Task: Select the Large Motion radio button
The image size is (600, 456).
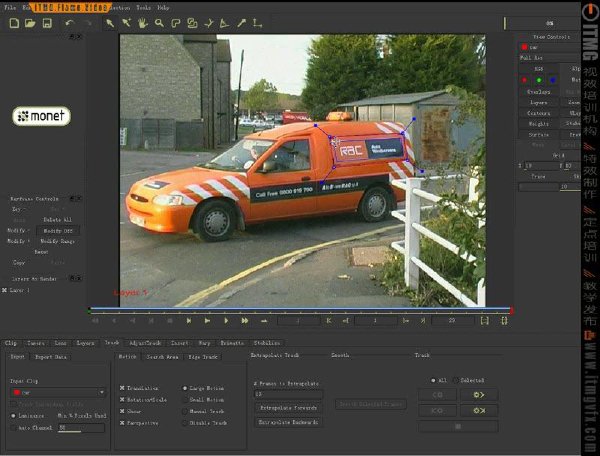Action: [x=185, y=388]
